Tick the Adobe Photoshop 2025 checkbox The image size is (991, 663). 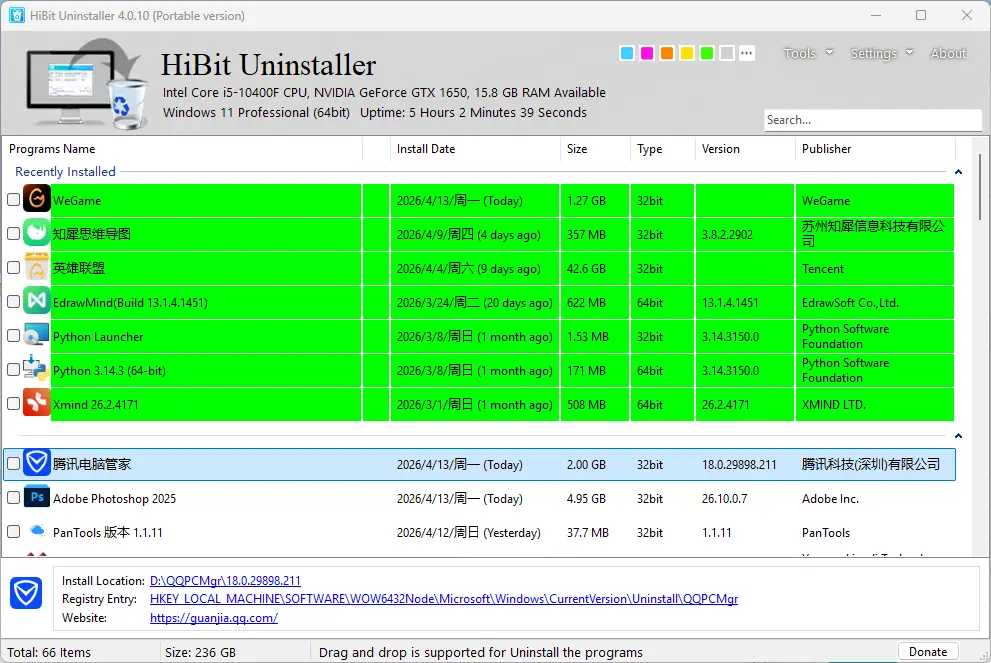pyautogui.click(x=13, y=498)
